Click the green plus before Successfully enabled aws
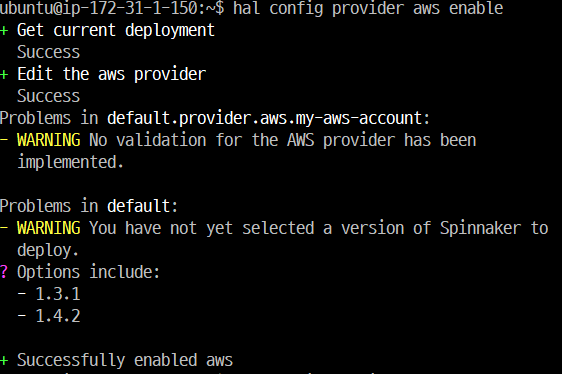Image resolution: width=562 pixels, height=374 pixels. click(x=4, y=361)
